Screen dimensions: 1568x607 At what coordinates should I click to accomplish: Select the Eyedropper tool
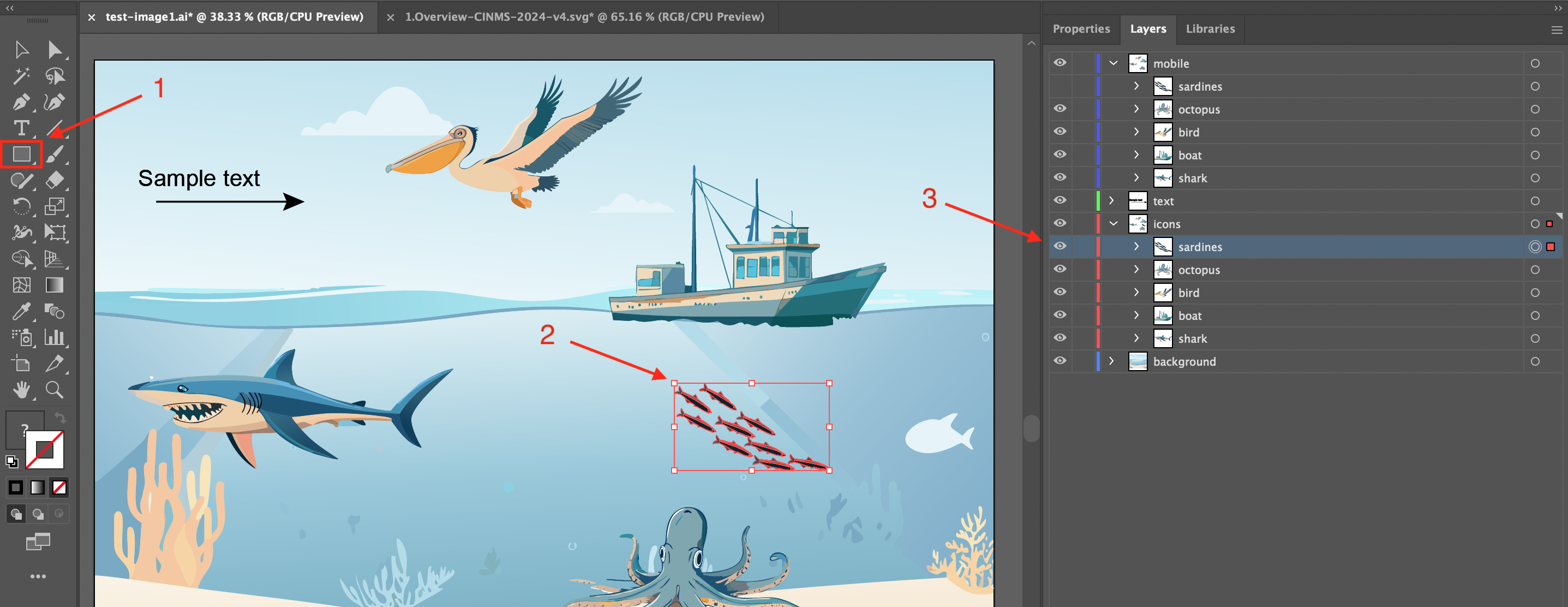[x=21, y=311]
